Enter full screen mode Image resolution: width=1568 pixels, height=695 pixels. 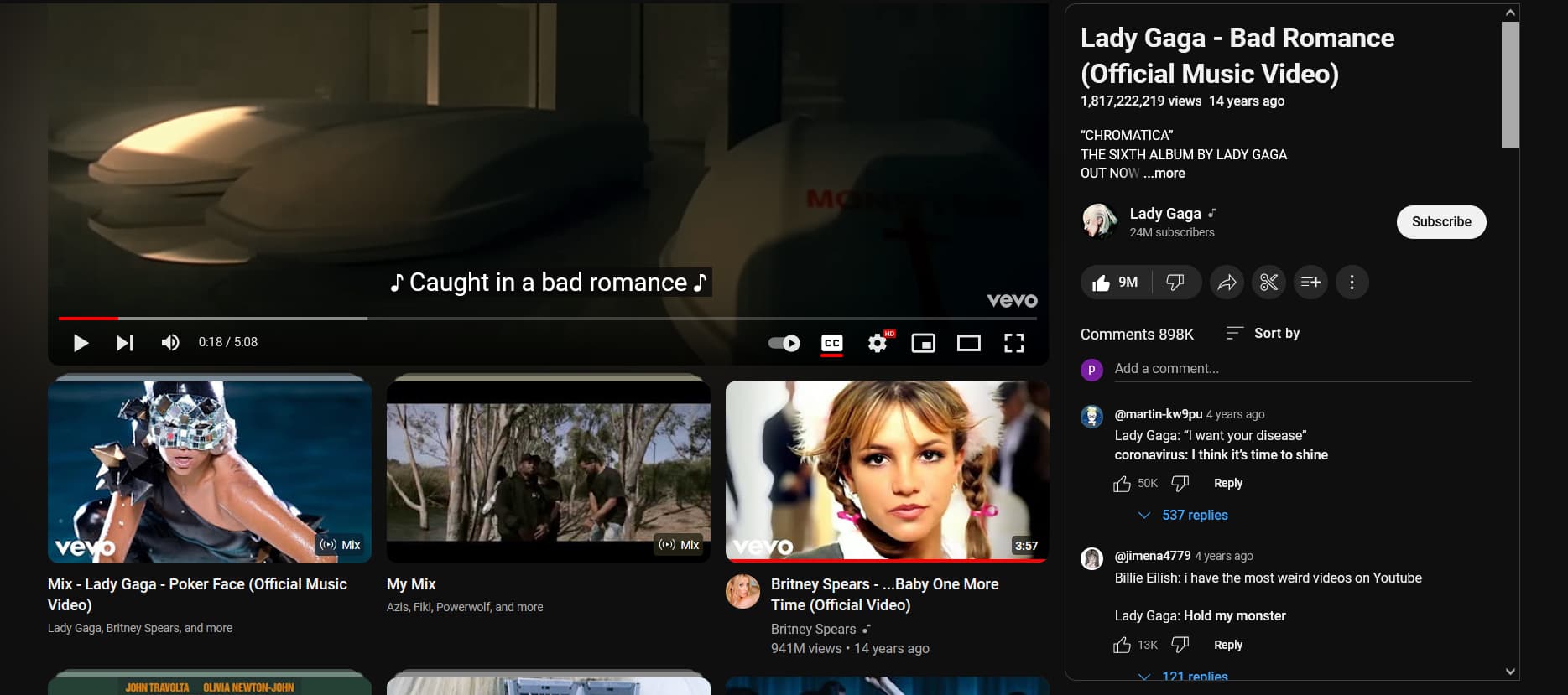1014,343
